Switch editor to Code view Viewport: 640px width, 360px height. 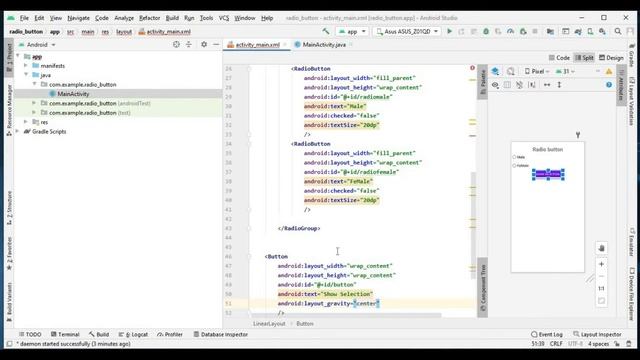(x=559, y=58)
